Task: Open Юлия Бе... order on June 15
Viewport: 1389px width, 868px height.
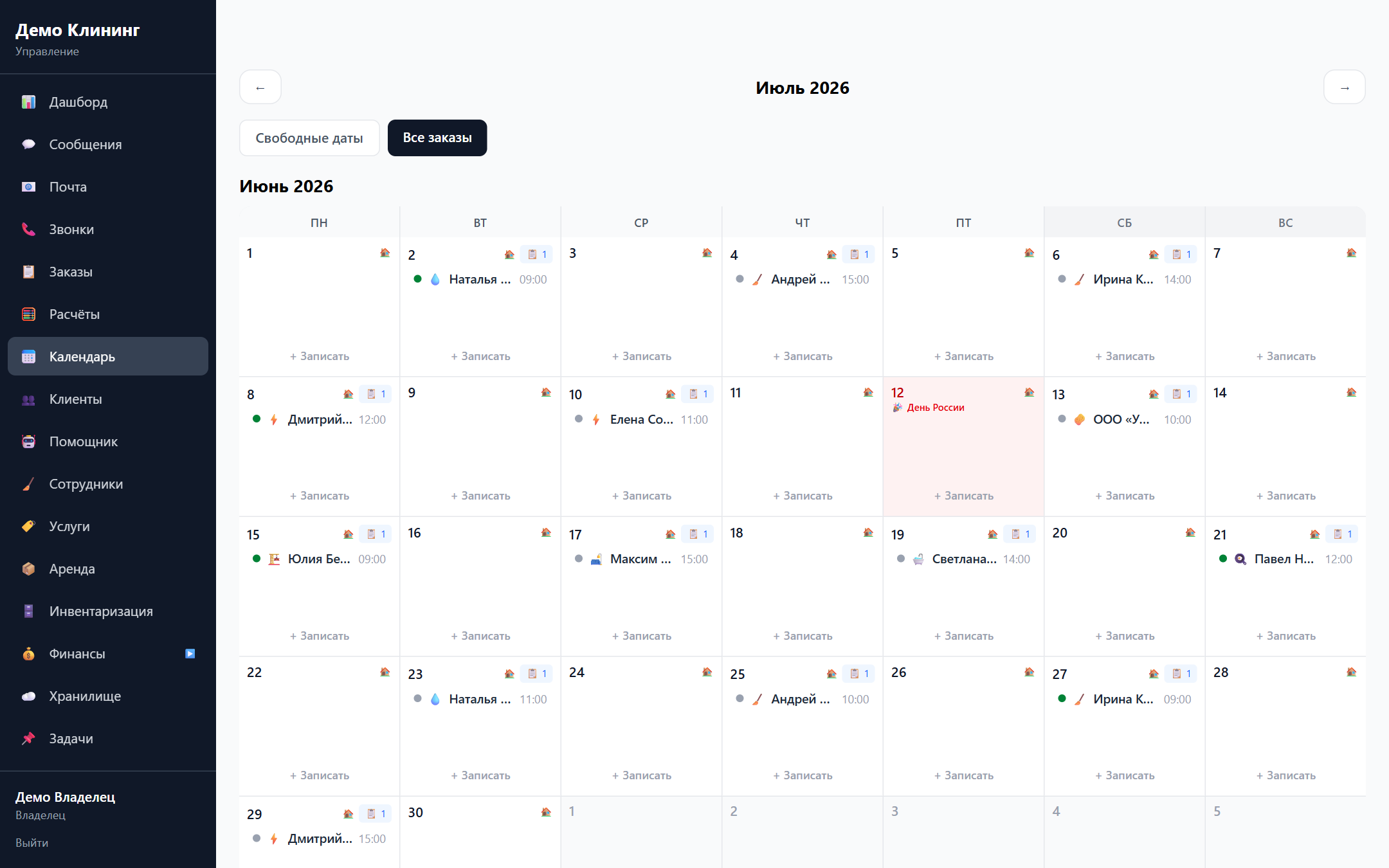Action: (320, 559)
